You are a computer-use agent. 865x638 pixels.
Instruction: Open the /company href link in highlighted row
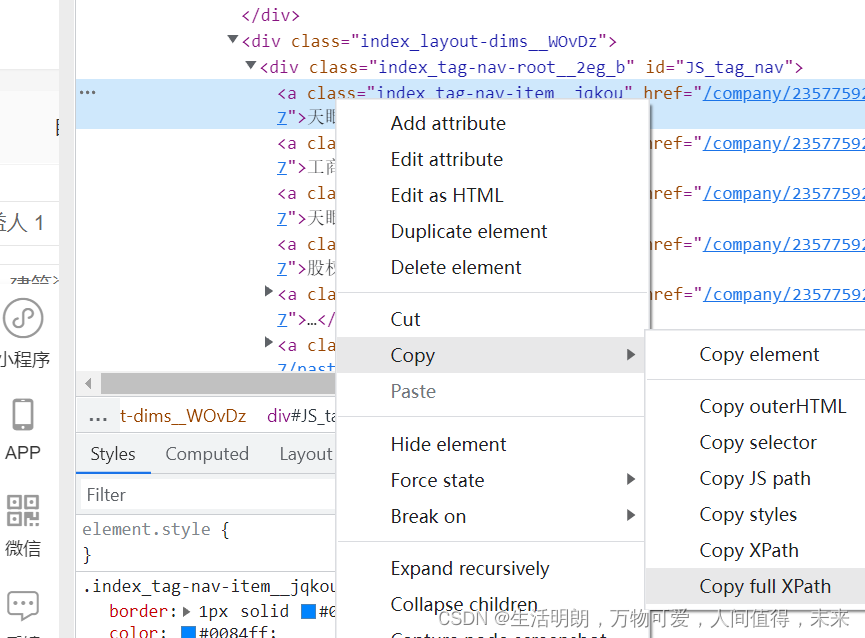pos(783,93)
